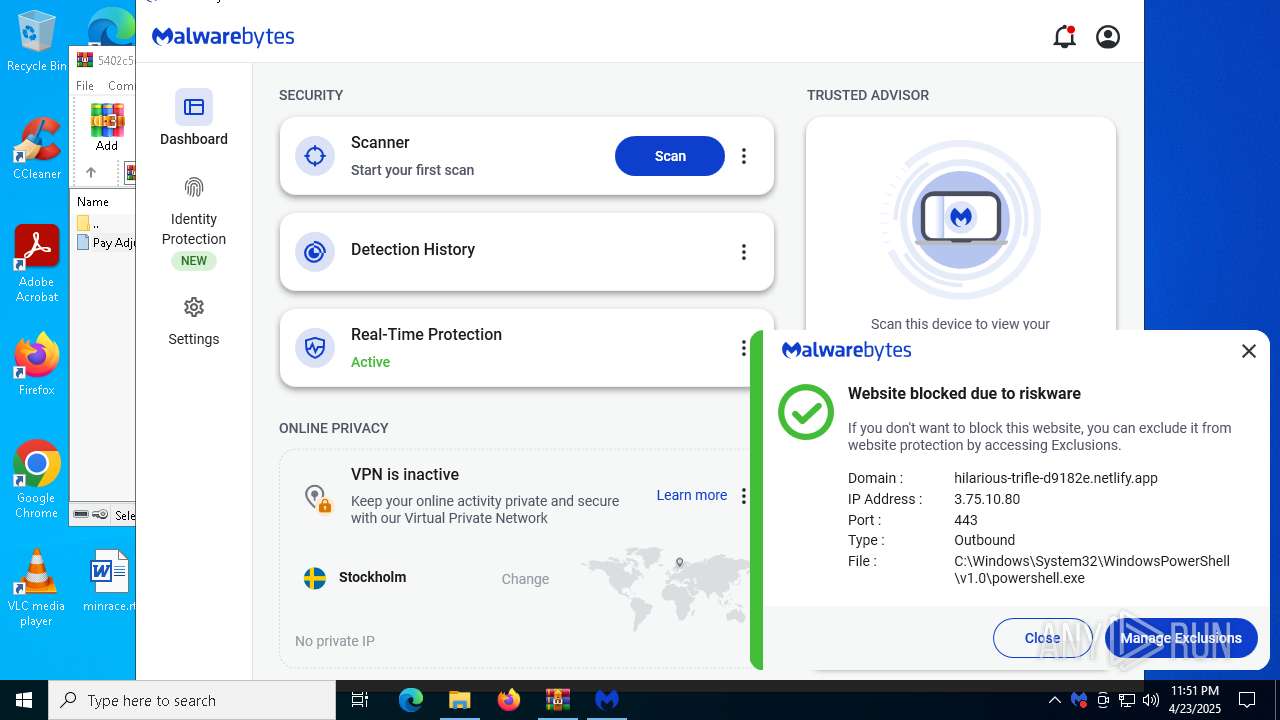Open Identity Protection fingerprint icon

(194, 187)
